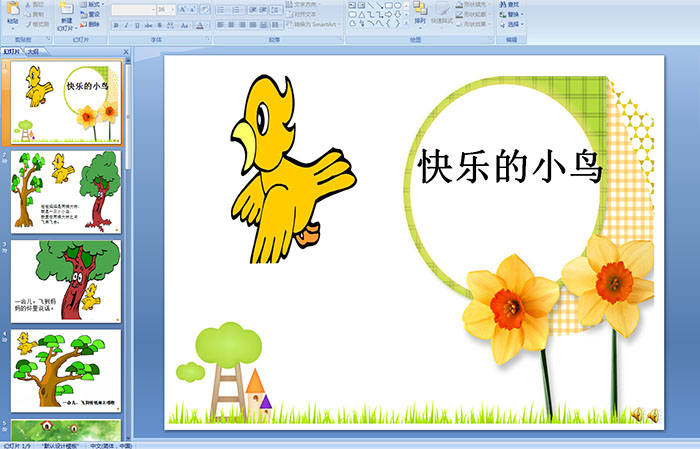
Task: Click the Paste (粘贴) clipboard icon
Action: (x=13, y=10)
